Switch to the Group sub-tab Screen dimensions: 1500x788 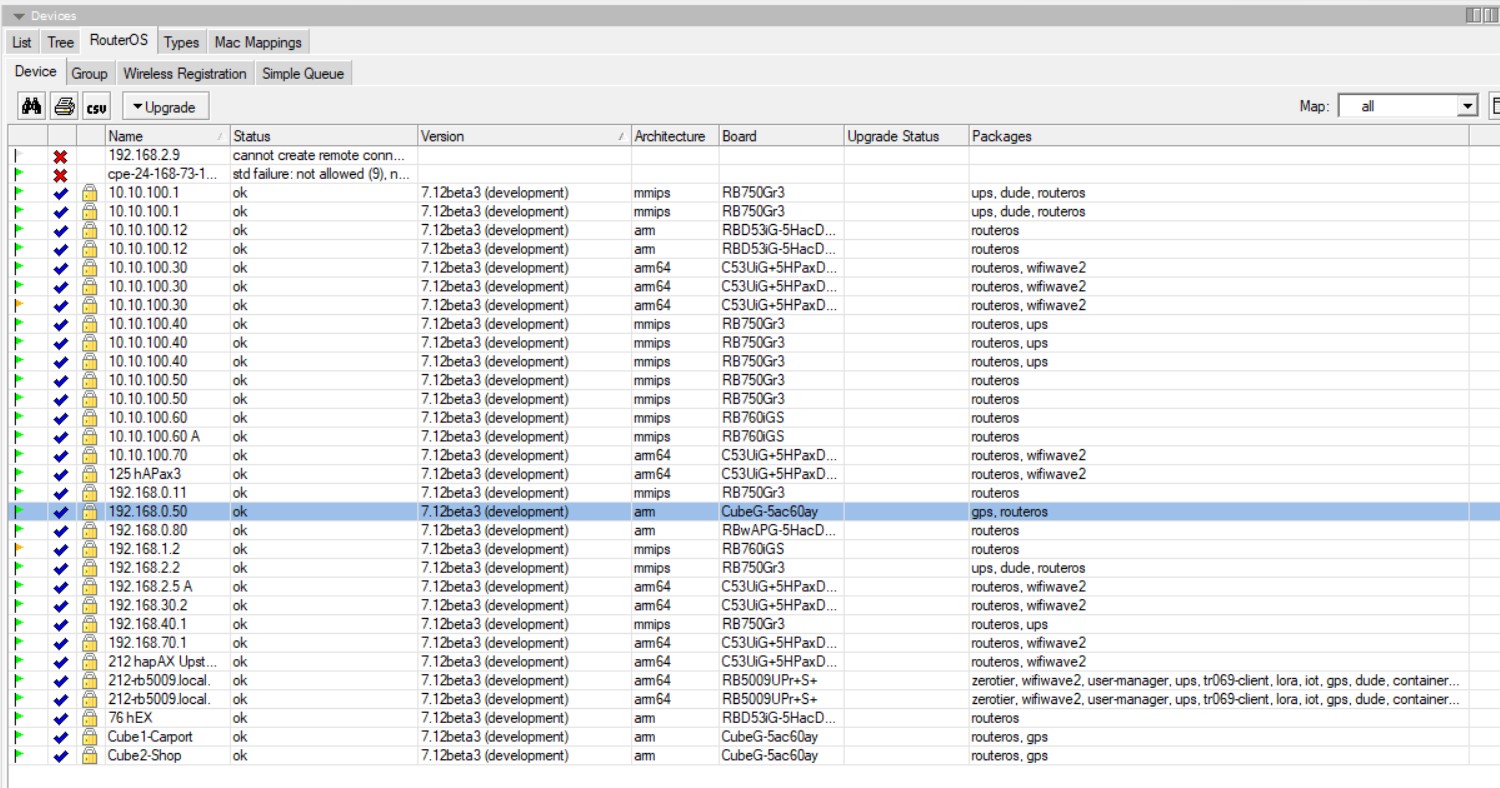[89, 73]
